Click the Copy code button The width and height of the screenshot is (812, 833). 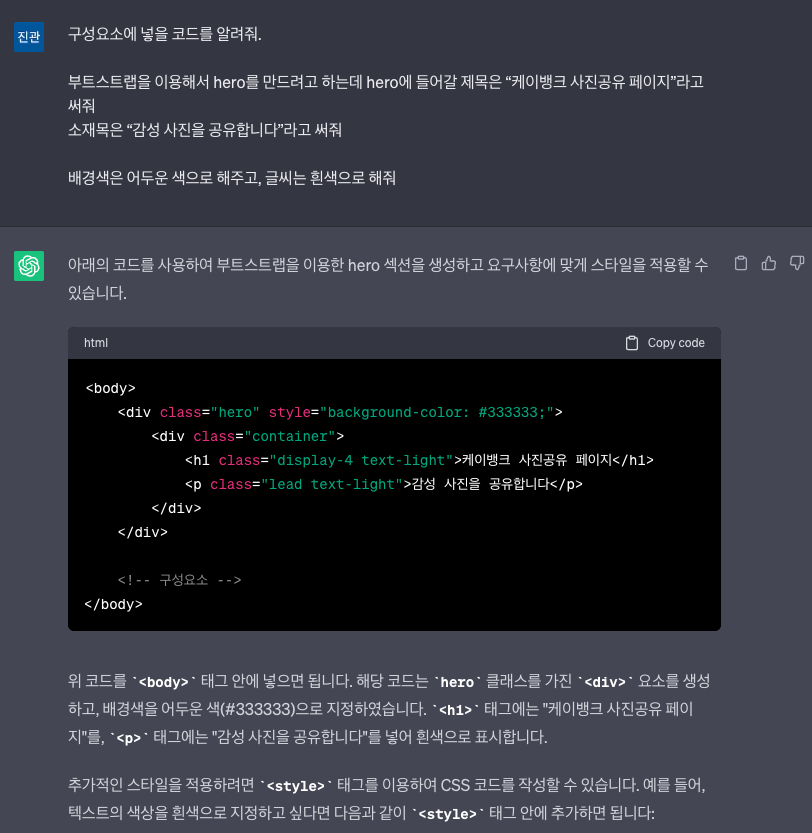tap(665, 343)
